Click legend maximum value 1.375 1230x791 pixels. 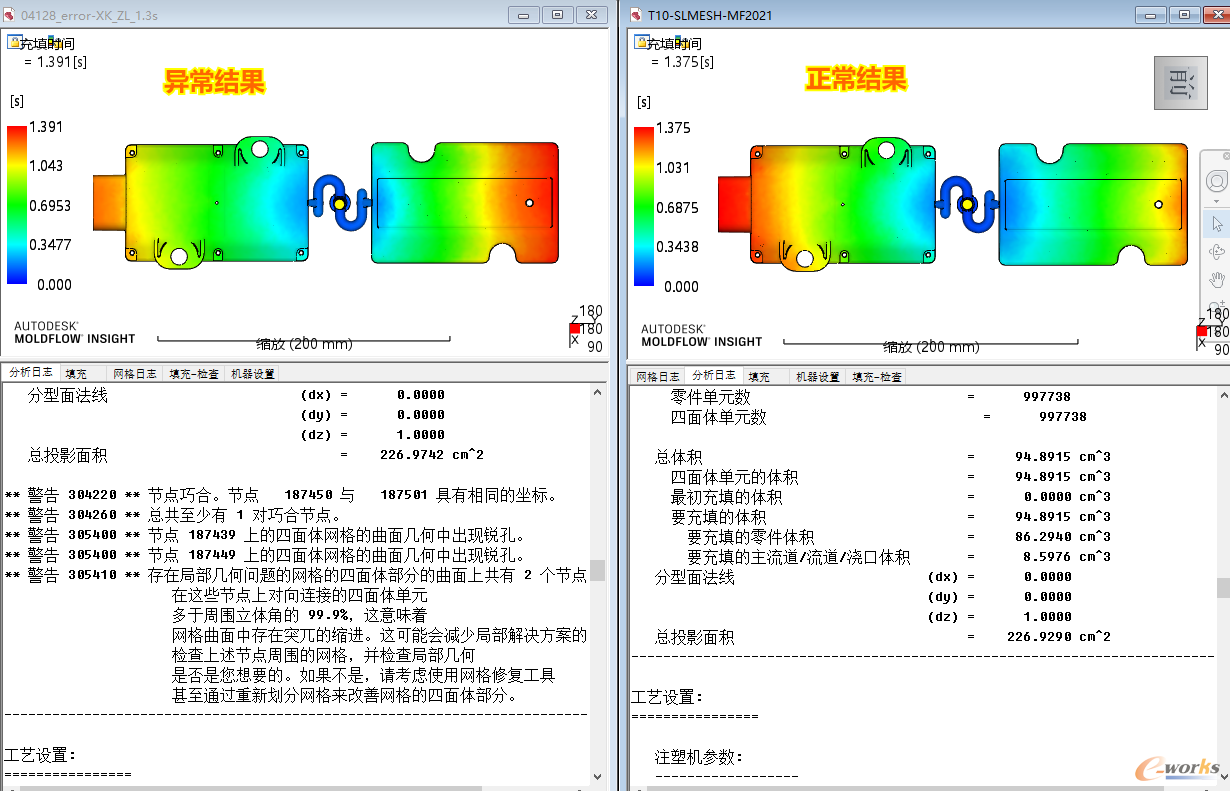pyautogui.click(x=673, y=128)
